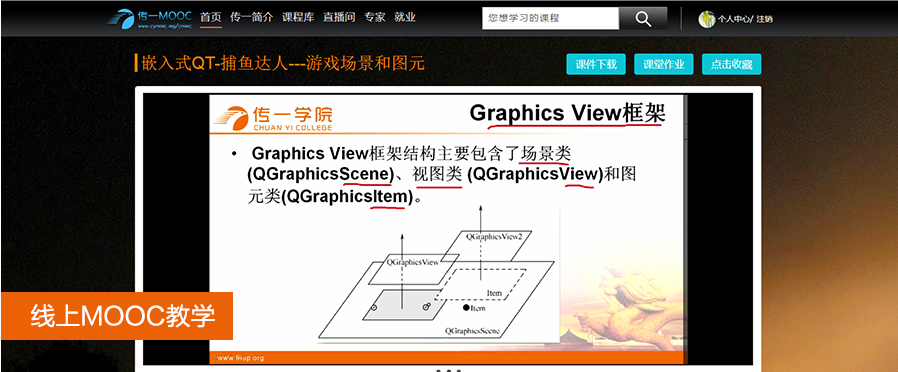Open the 专家 navigation item

click(x=375, y=17)
